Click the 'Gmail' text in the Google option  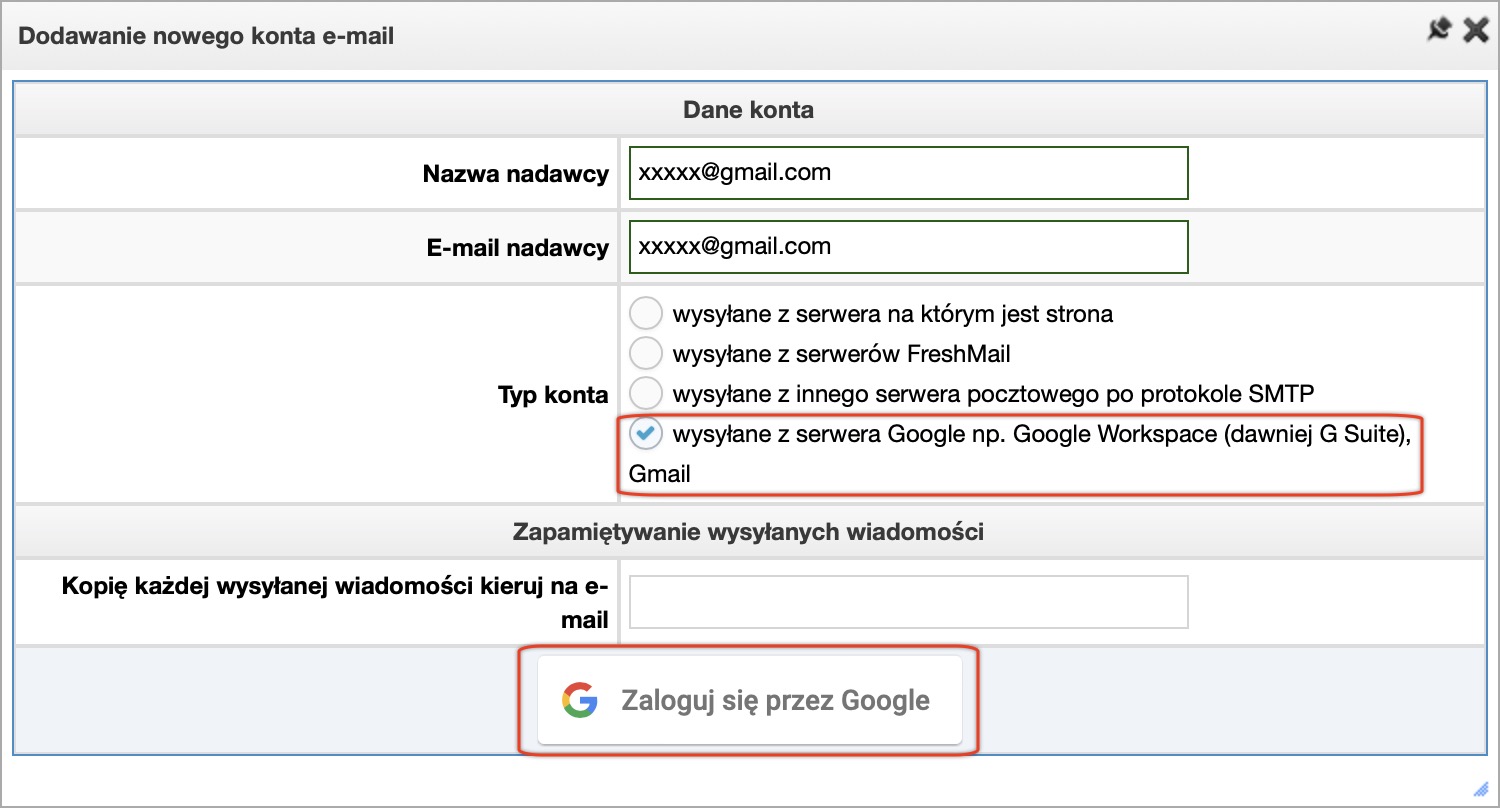660,474
